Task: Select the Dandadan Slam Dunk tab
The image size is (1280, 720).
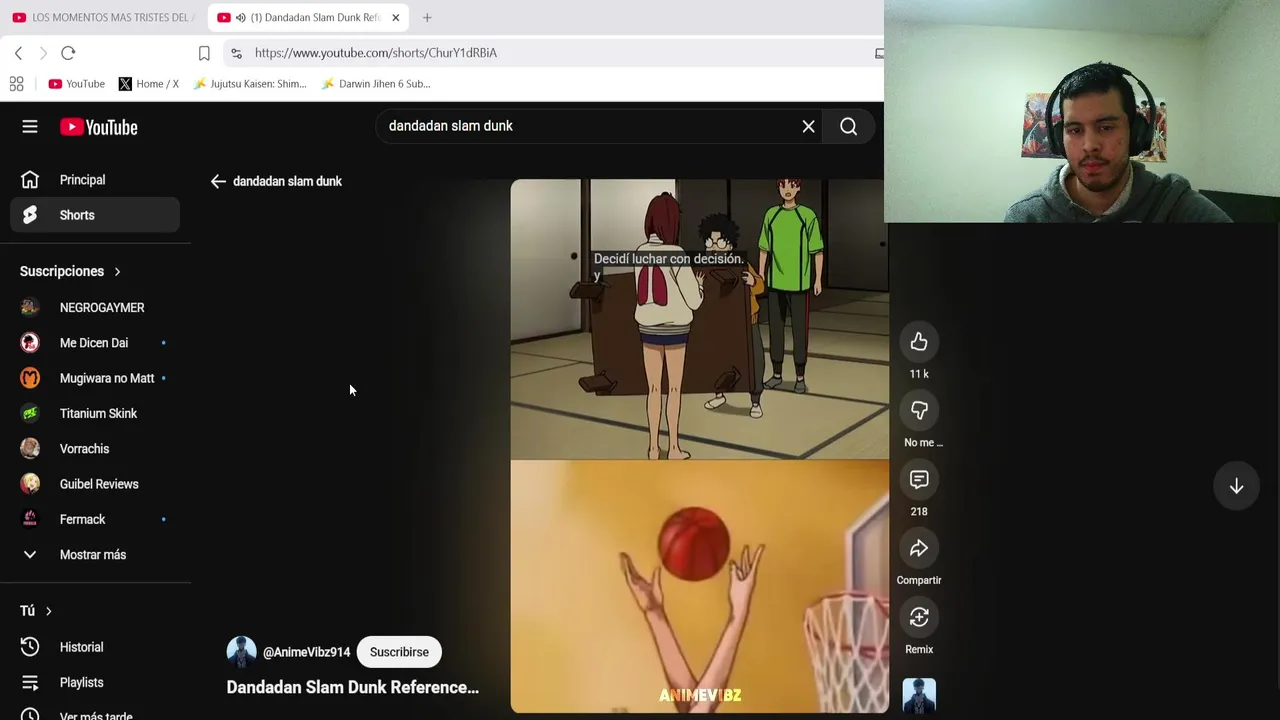Action: point(307,17)
